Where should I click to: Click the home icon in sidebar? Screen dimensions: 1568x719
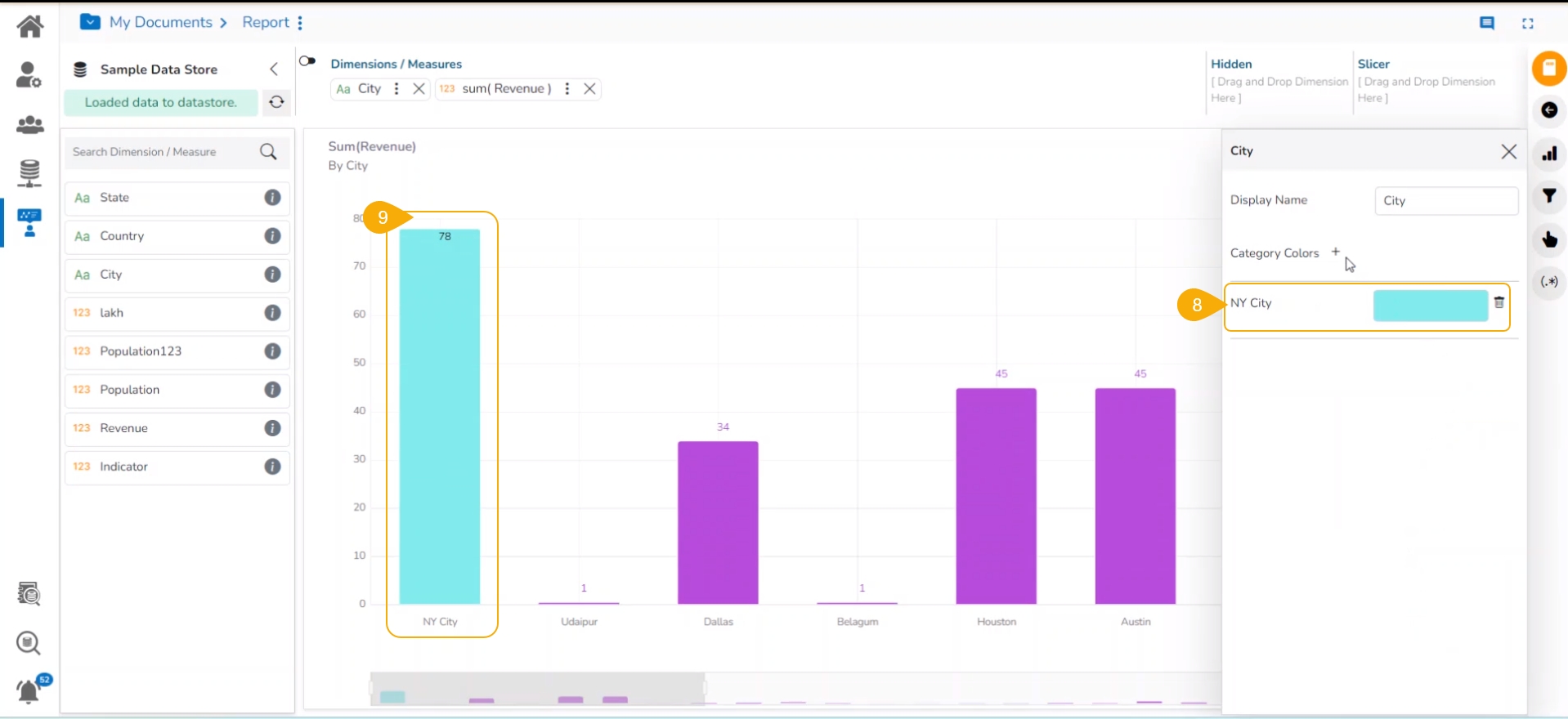click(x=30, y=26)
